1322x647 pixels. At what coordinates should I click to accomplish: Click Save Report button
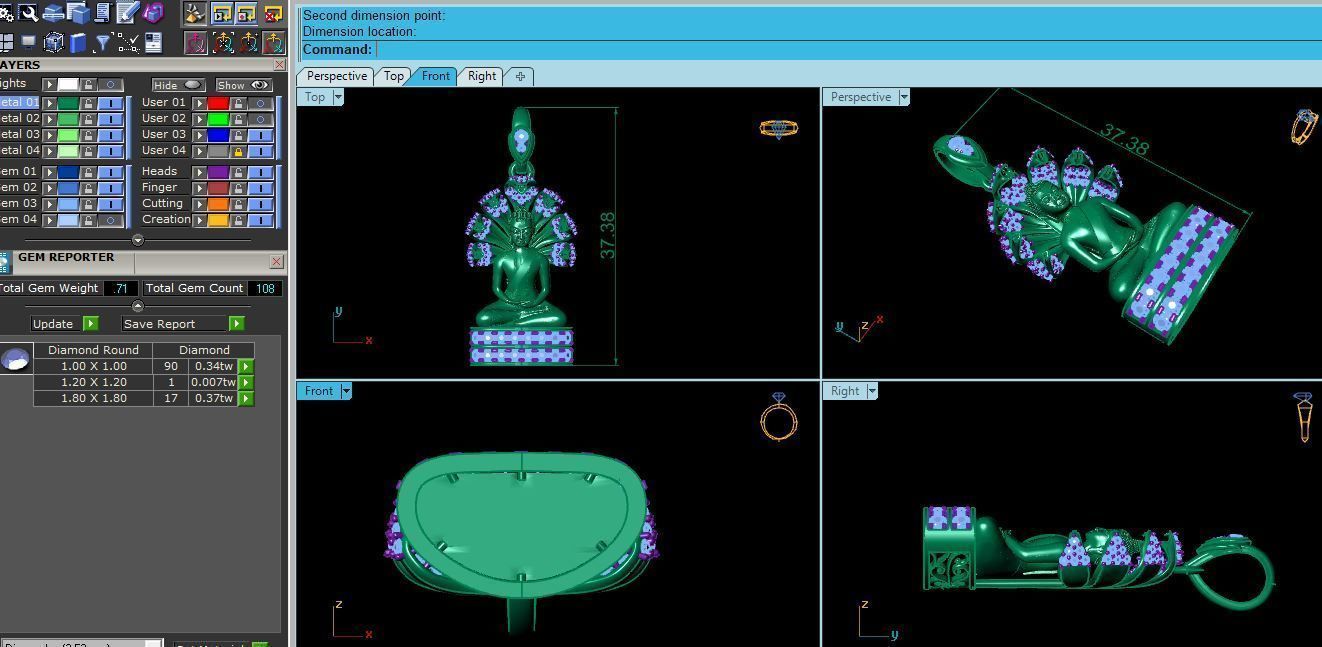pyautogui.click(x=183, y=324)
